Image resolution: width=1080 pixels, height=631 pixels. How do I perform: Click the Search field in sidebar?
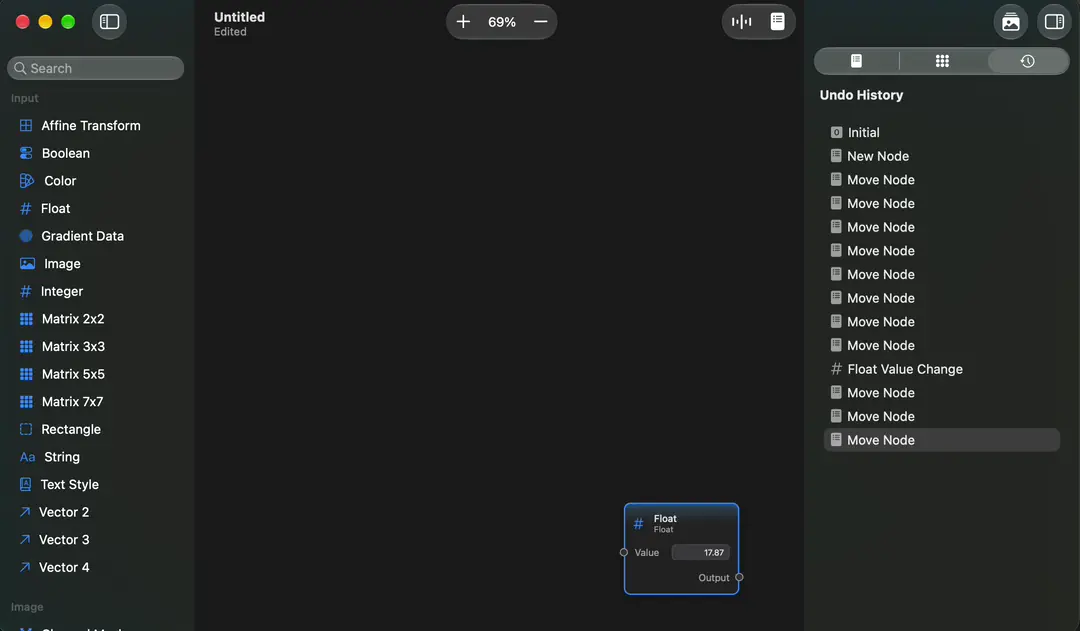96,68
